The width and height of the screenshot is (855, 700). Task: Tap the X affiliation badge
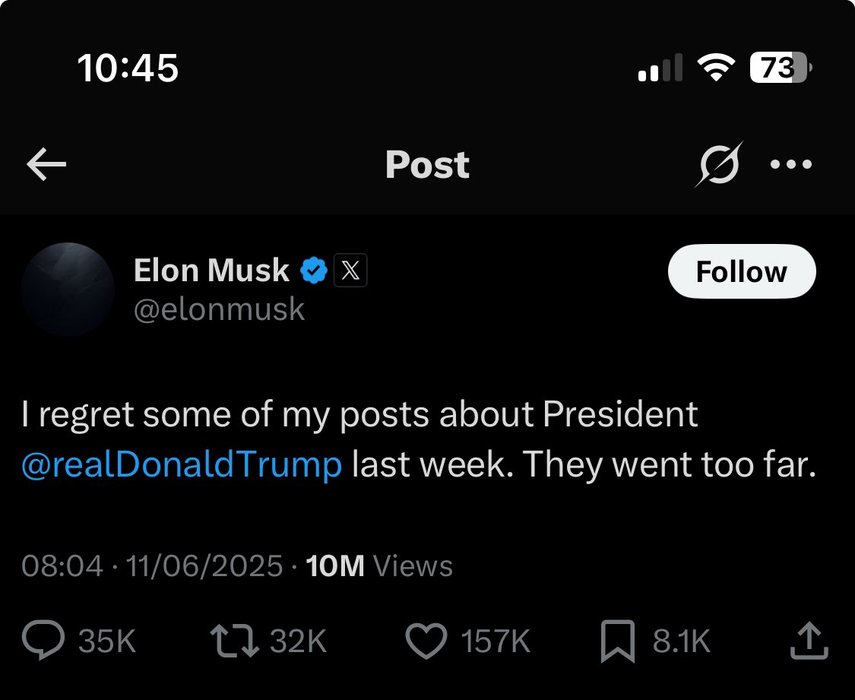pyautogui.click(x=349, y=271)
